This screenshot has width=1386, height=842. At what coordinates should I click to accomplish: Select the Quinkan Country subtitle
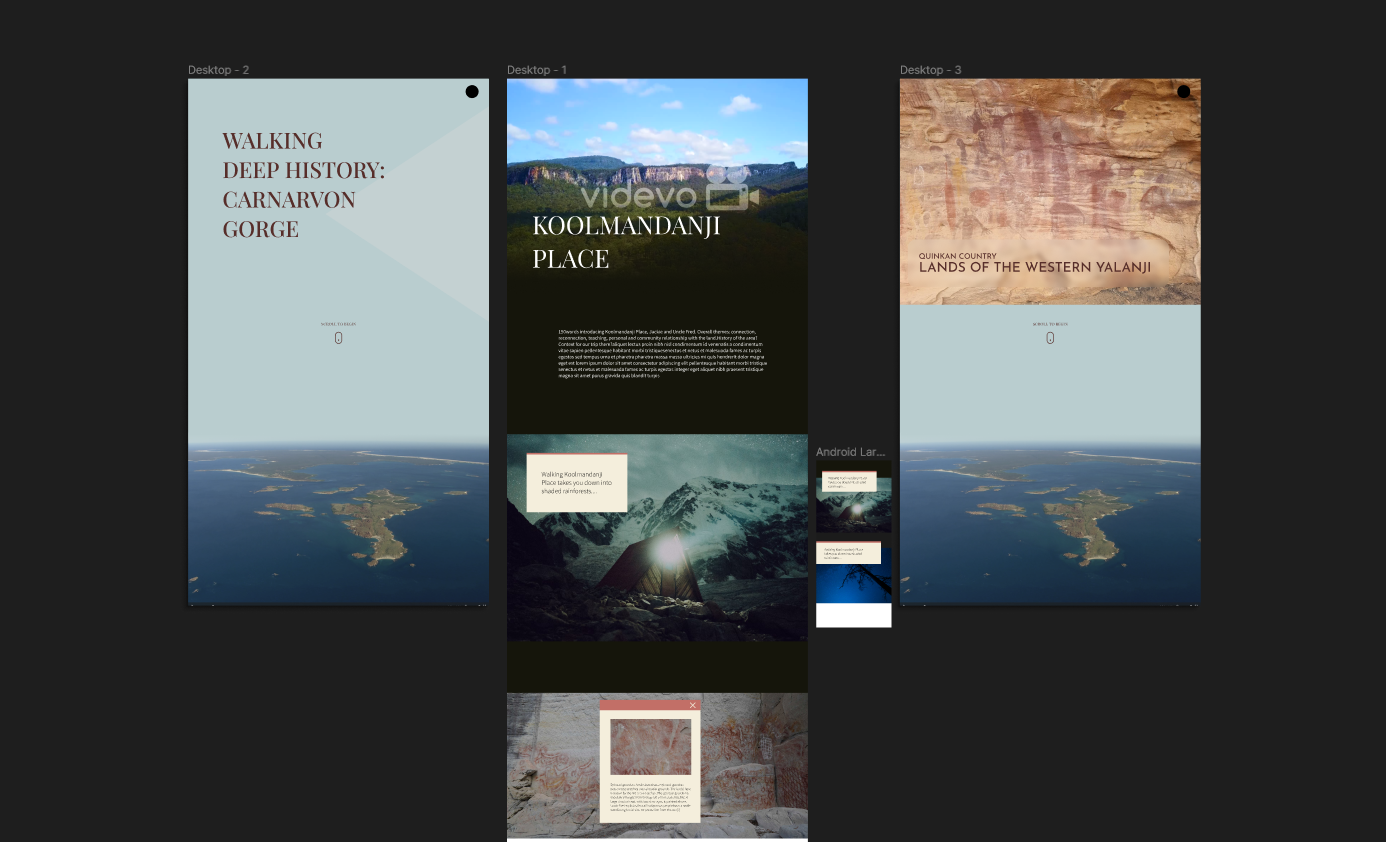958,256
